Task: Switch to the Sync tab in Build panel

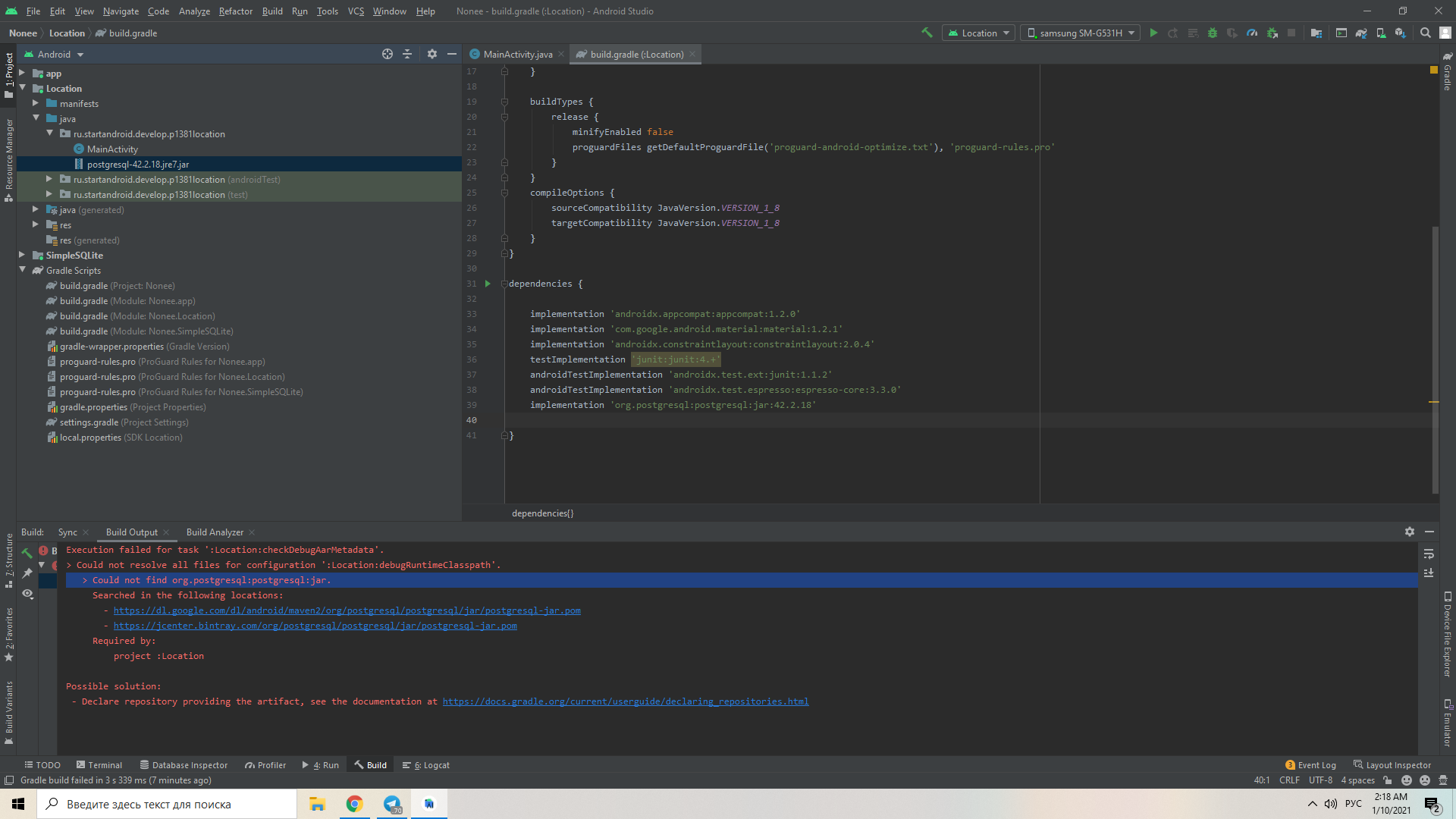Action: tap(67, 532)
